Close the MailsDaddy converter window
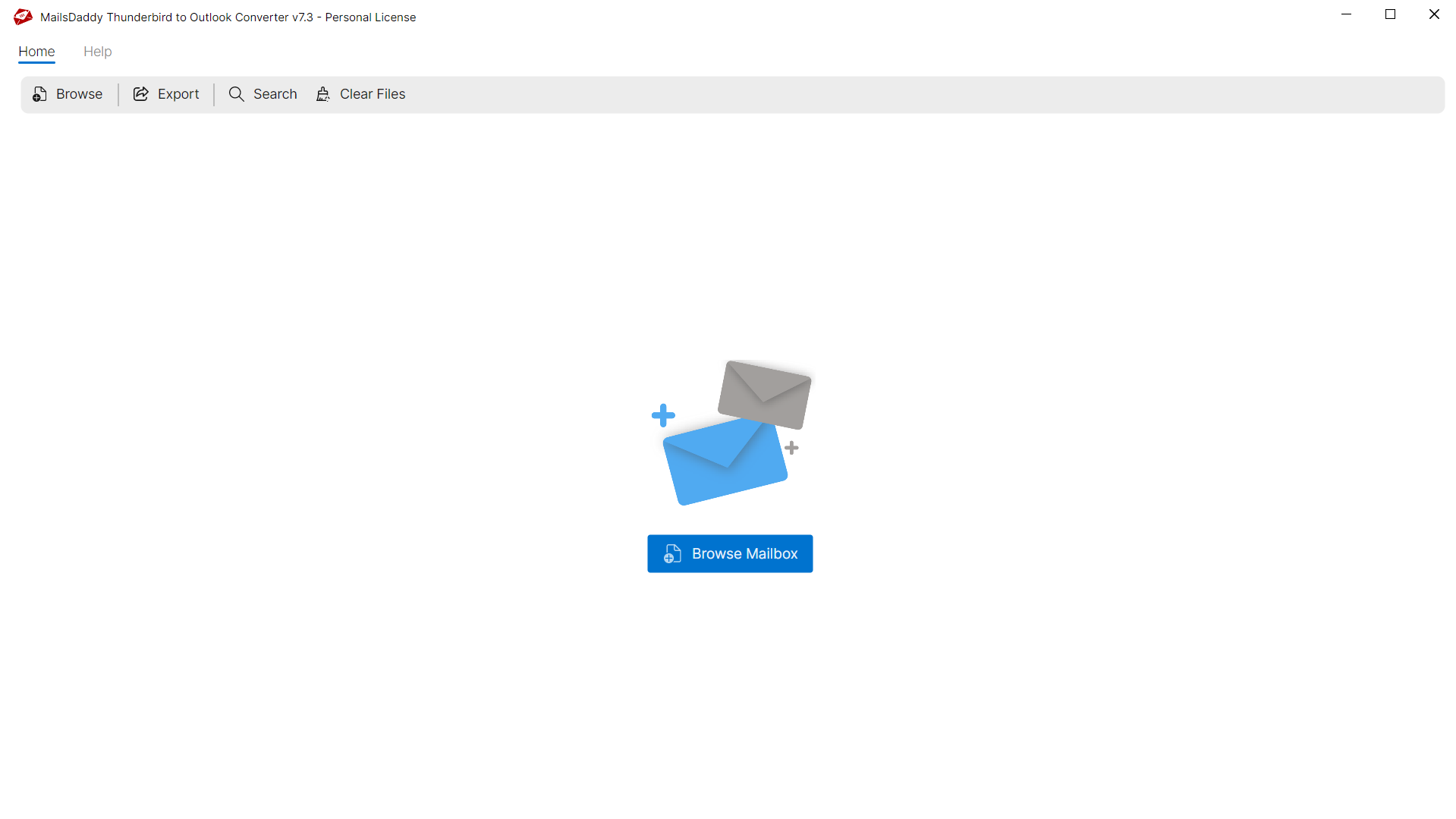Screen dimensions: 1456x819 [x=1434, y=14]
